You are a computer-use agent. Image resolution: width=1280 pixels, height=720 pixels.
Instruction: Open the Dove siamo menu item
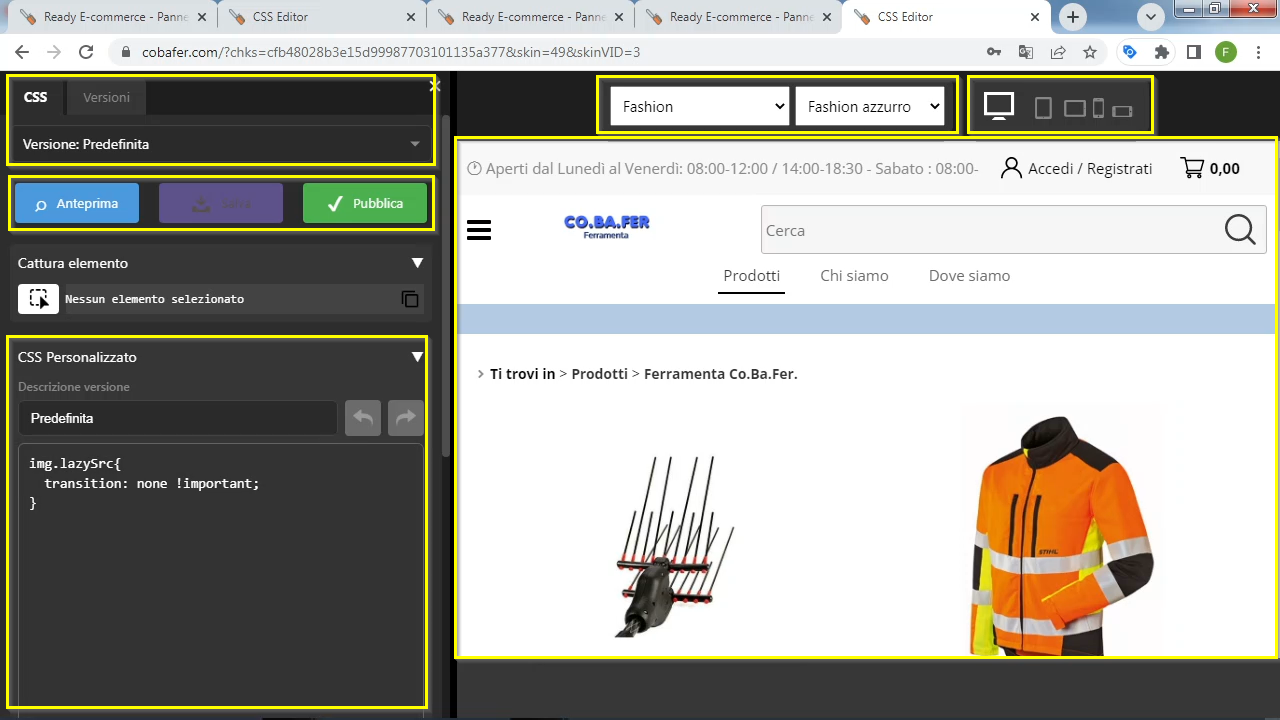969,276
